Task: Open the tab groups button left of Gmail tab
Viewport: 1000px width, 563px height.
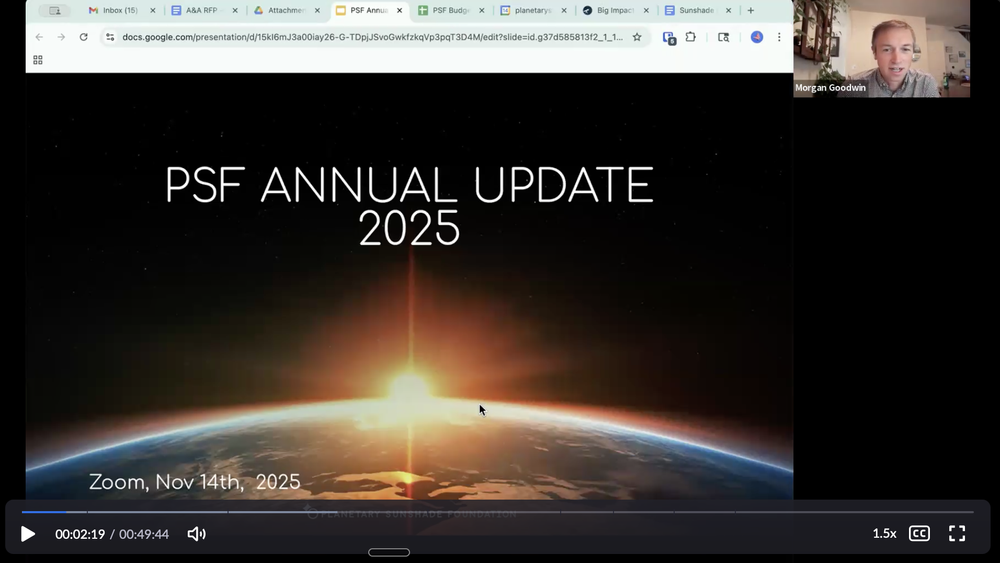Action: pyautogui.click(x=55, y=10)
